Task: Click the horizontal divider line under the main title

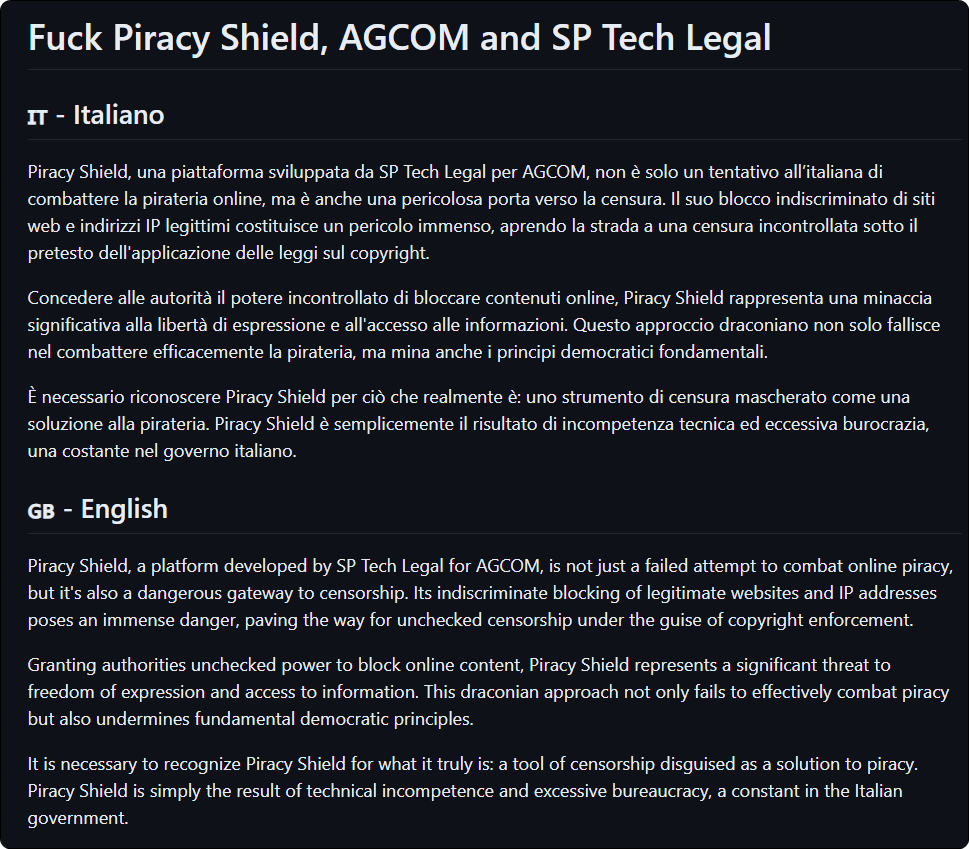Action: click(x=494, y=70)
